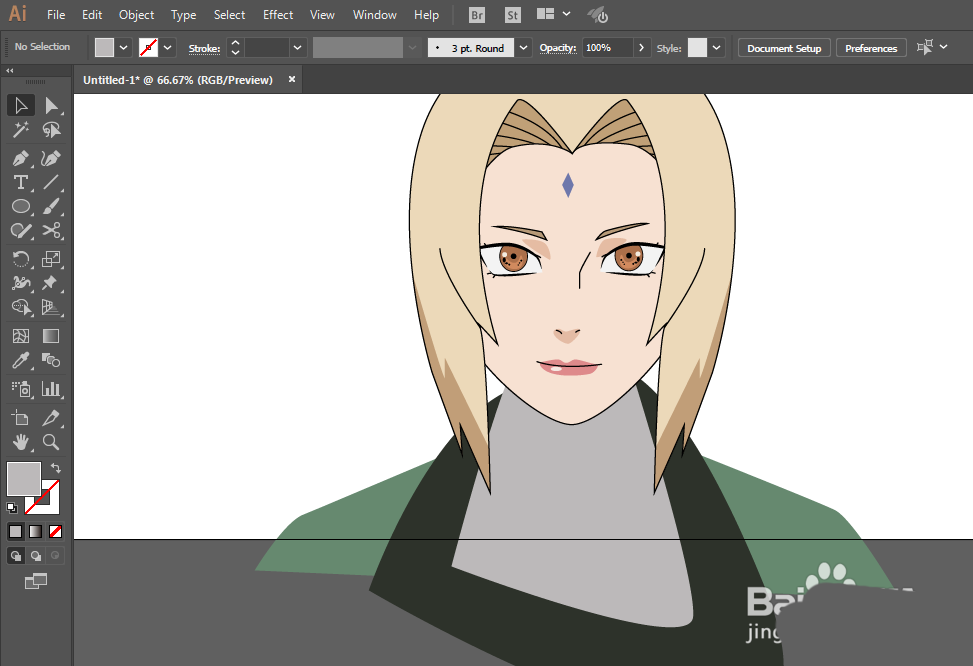Swap fill and stroke colors

coord(56,468)
